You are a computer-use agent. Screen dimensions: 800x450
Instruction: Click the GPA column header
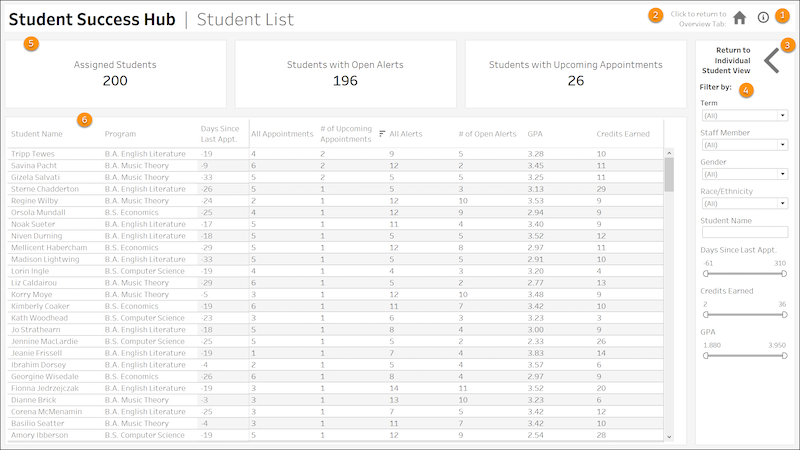click(x=535, y=133)
